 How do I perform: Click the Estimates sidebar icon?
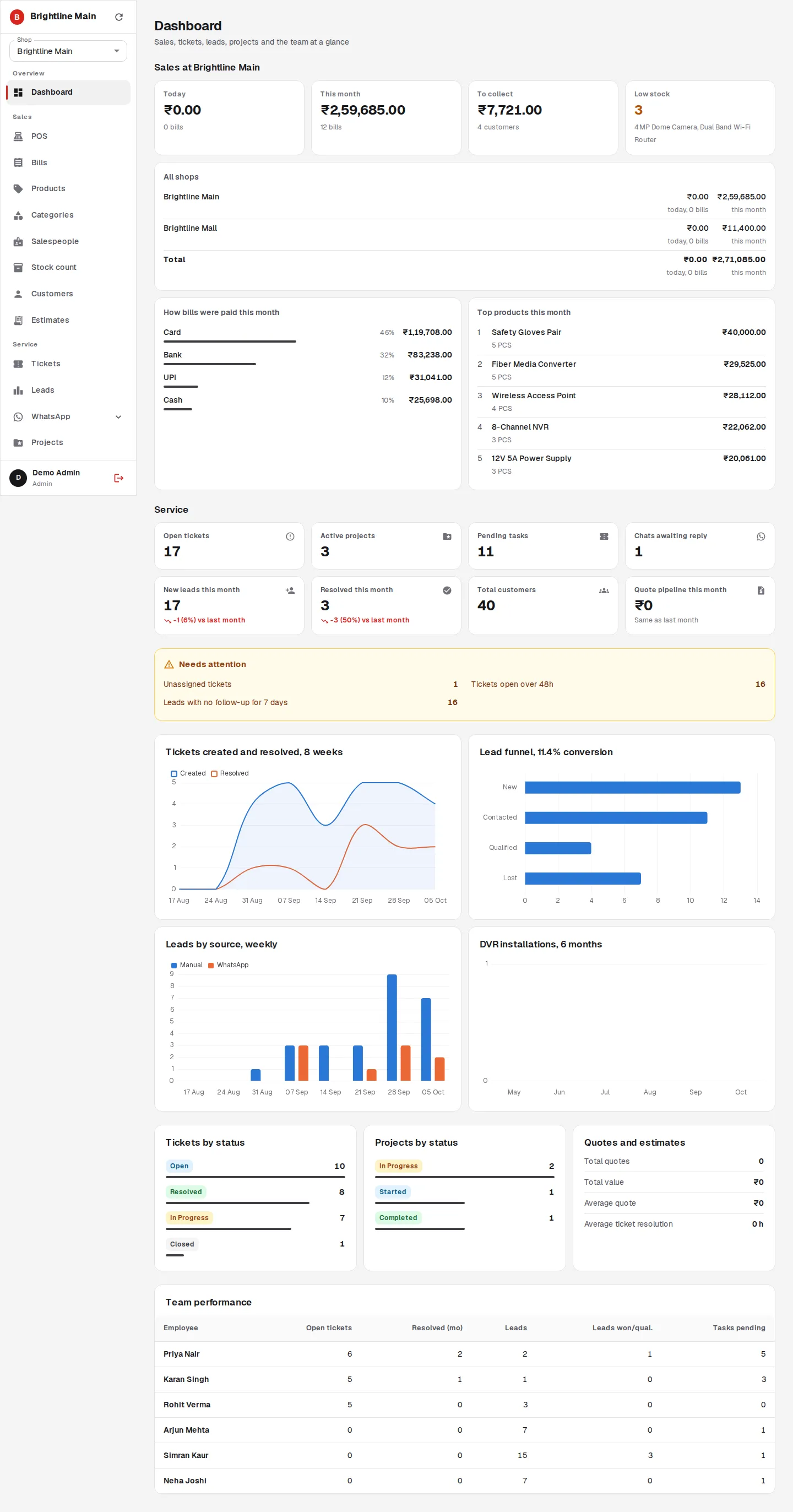18,320
